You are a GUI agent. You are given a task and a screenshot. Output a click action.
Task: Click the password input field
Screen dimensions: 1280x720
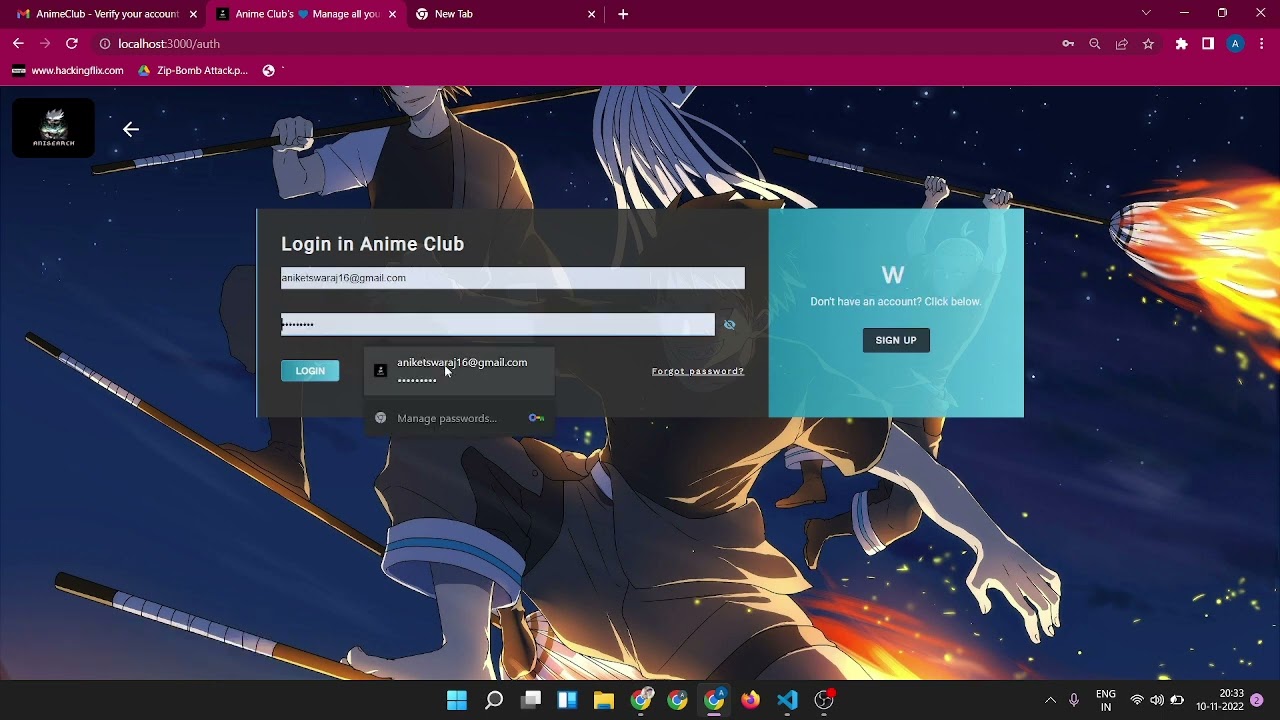[x=498, y=324]
